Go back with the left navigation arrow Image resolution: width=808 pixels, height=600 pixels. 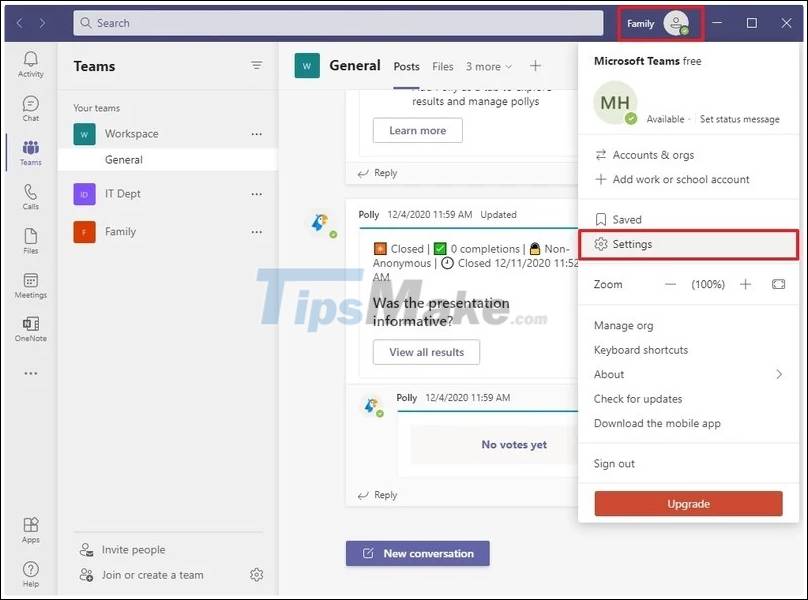tap(20, 23)
